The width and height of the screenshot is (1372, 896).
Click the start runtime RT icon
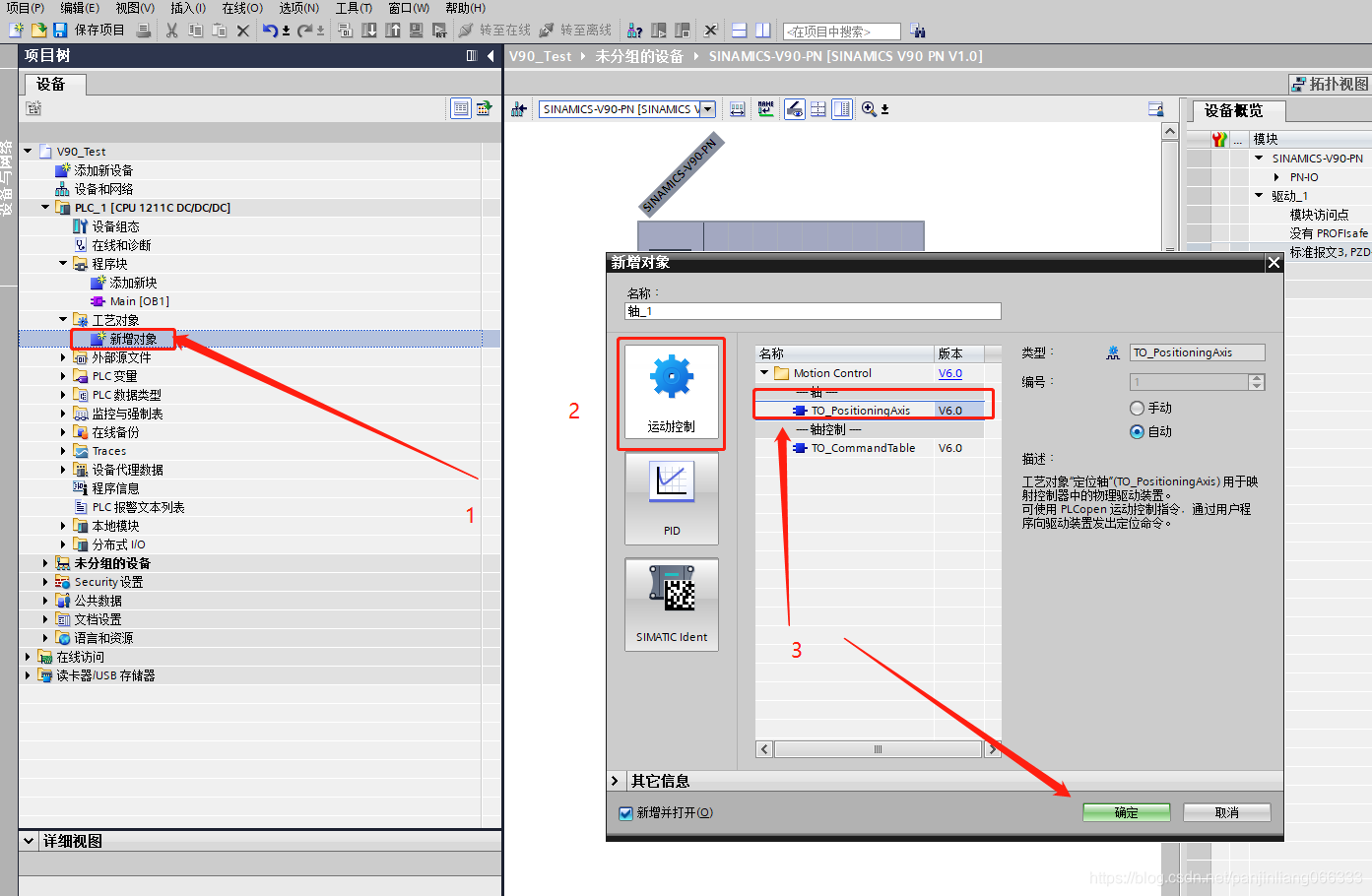pyautogui.click(x=439, y=30)
